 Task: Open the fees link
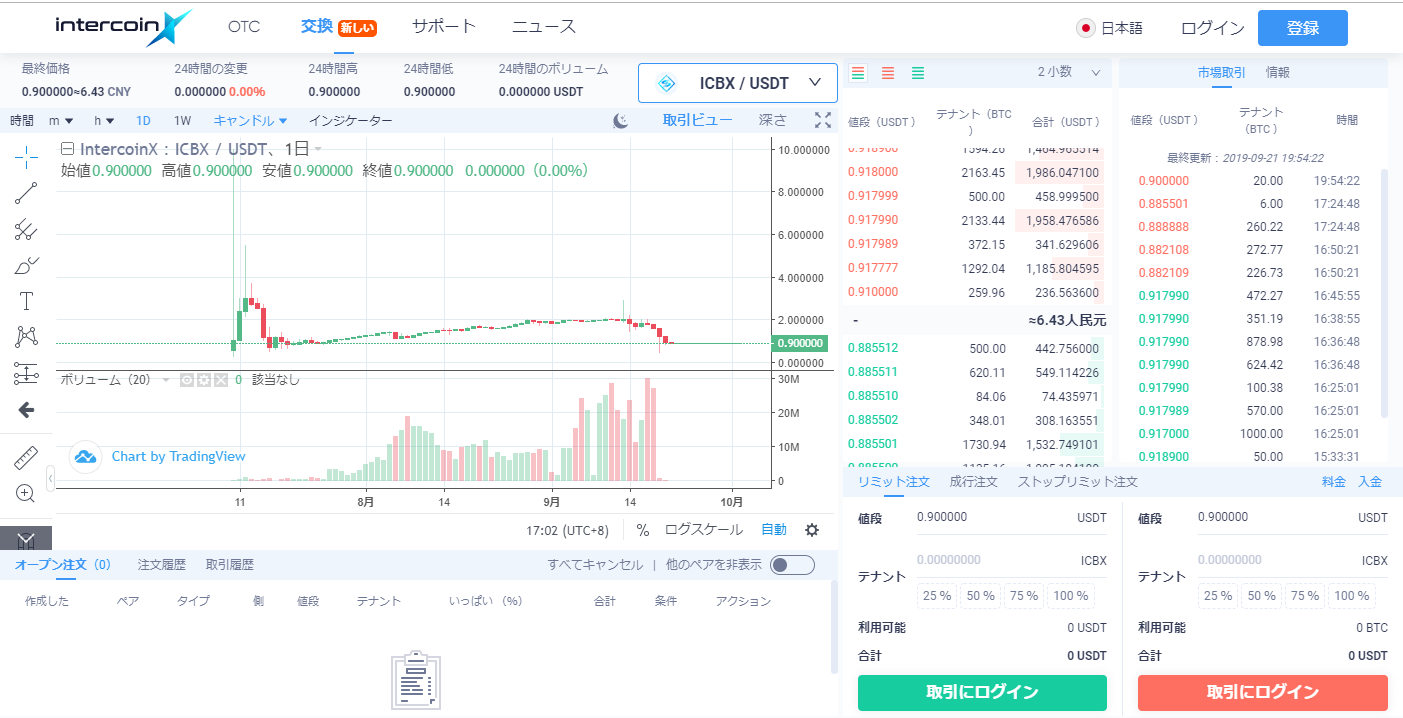point(1333,482)
